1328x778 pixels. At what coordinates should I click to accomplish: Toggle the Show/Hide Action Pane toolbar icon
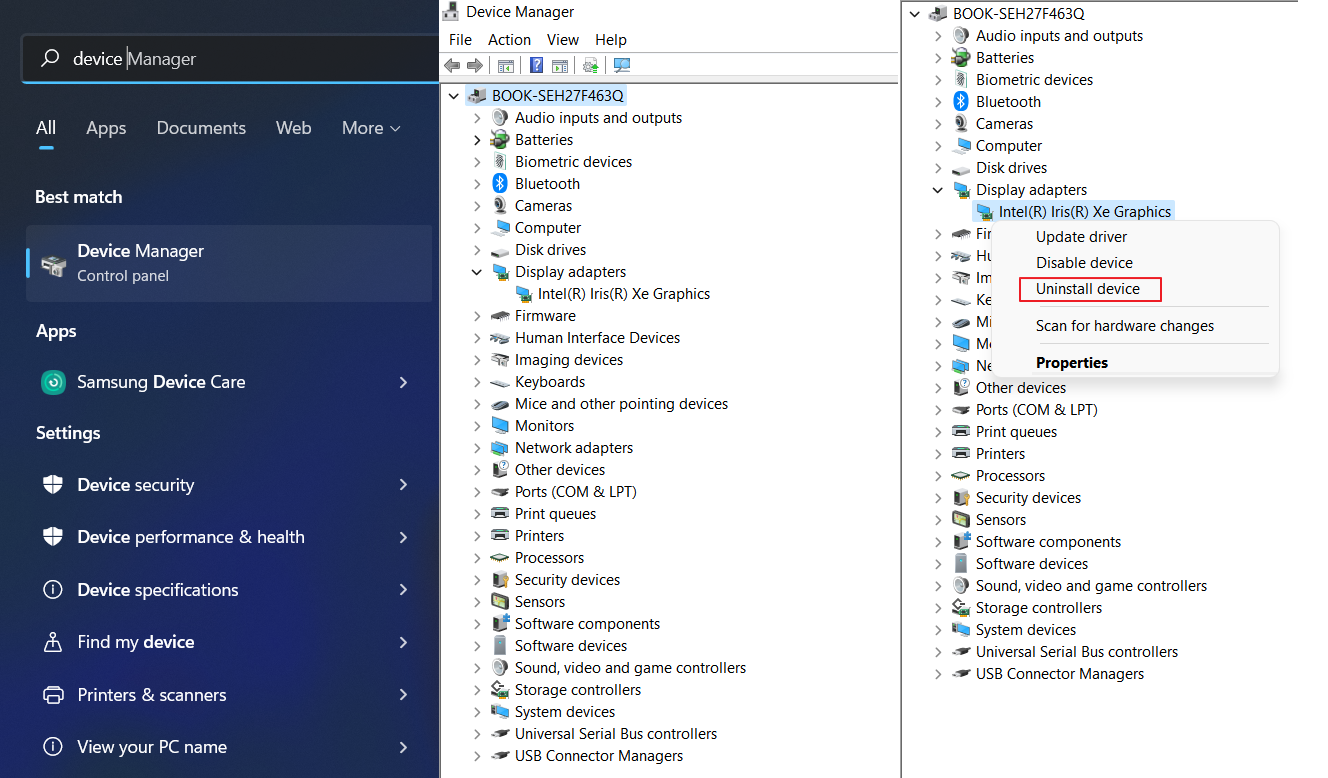pos(560,65)
